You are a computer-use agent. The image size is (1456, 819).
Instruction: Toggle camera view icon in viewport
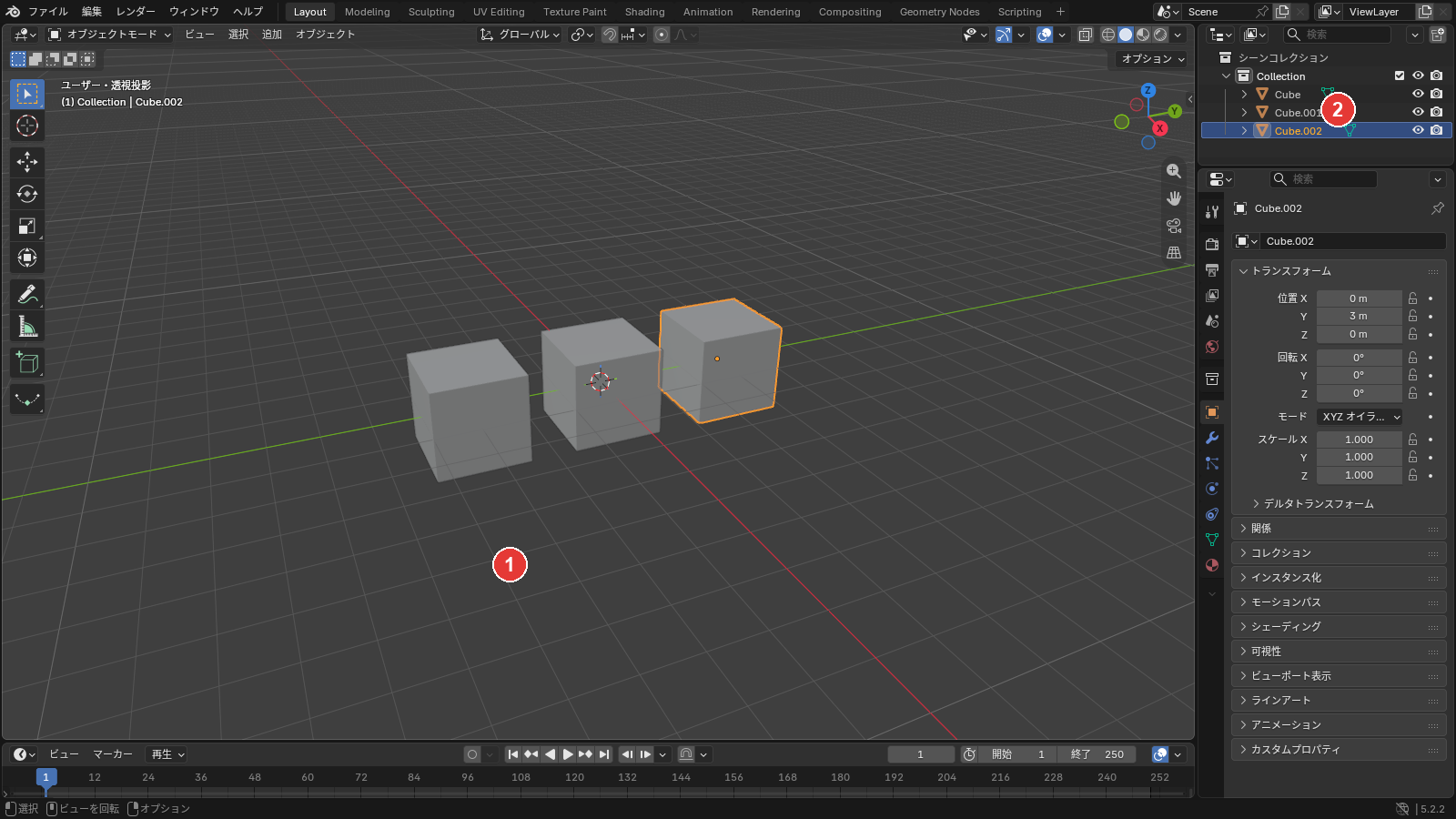(x=1174, y=226)
